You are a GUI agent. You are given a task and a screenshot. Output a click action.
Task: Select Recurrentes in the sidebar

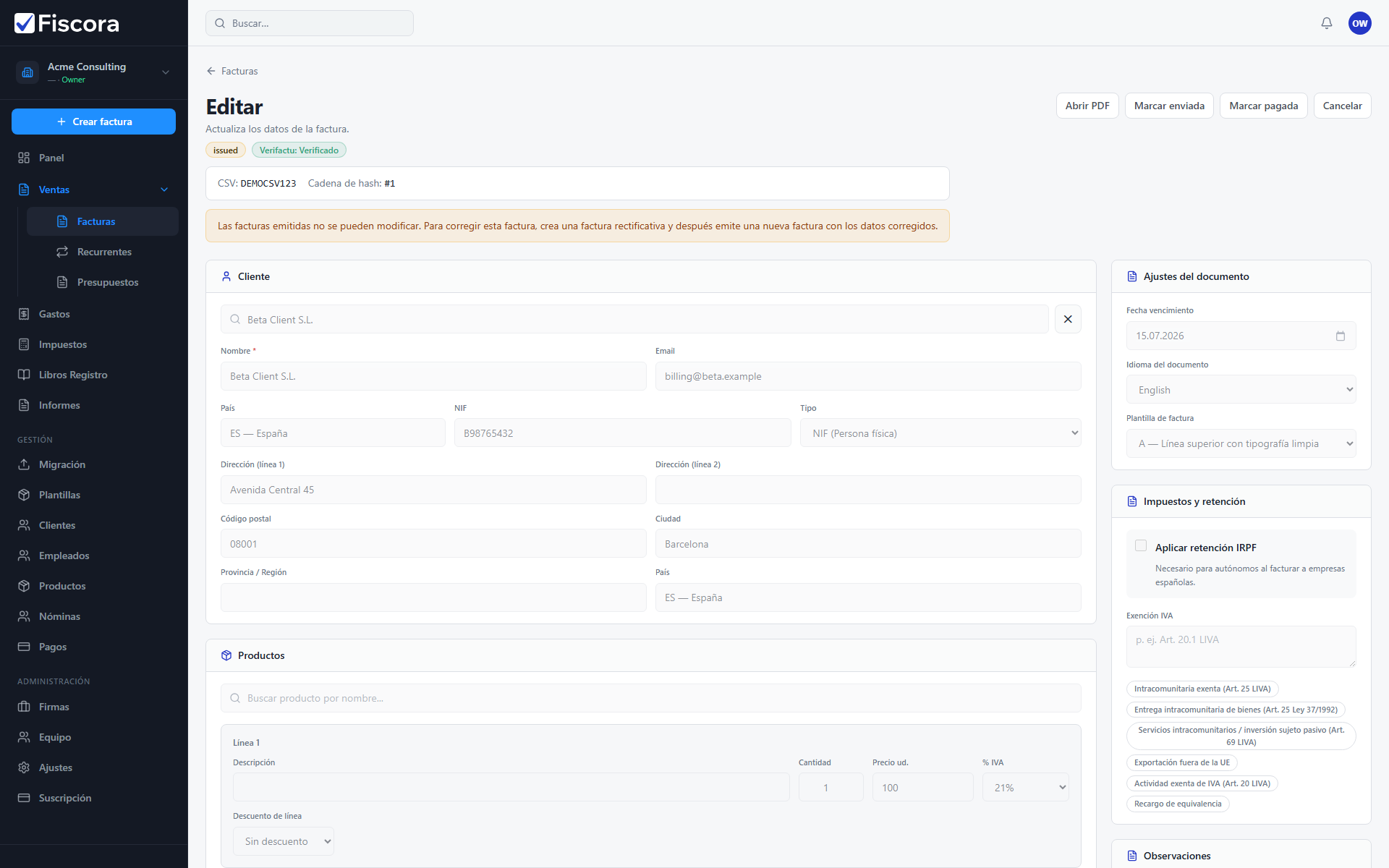pos(103,252)
